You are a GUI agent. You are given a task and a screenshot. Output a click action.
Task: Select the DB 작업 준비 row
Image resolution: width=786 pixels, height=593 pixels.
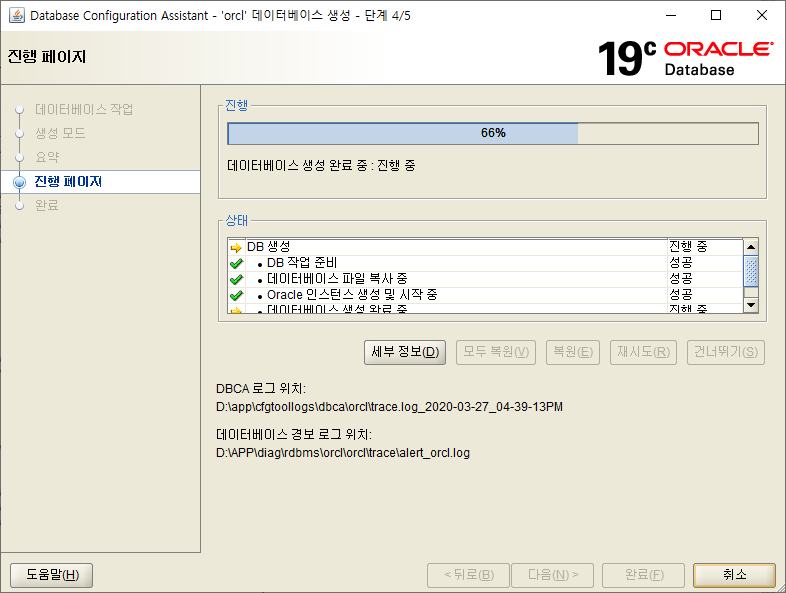coord(485,263)
